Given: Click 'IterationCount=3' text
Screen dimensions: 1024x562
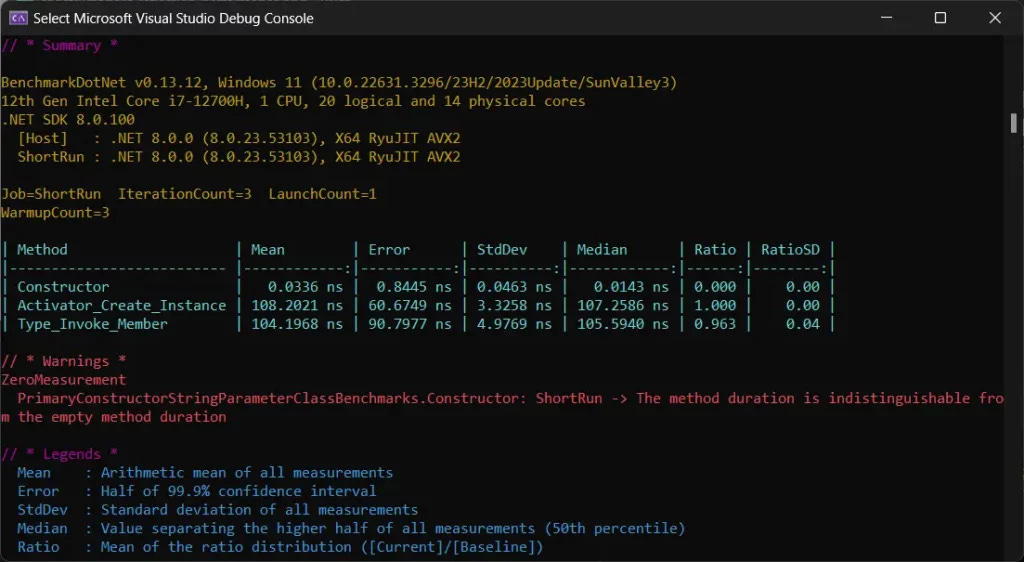Looking at the screenshot, I should point(185,194).
